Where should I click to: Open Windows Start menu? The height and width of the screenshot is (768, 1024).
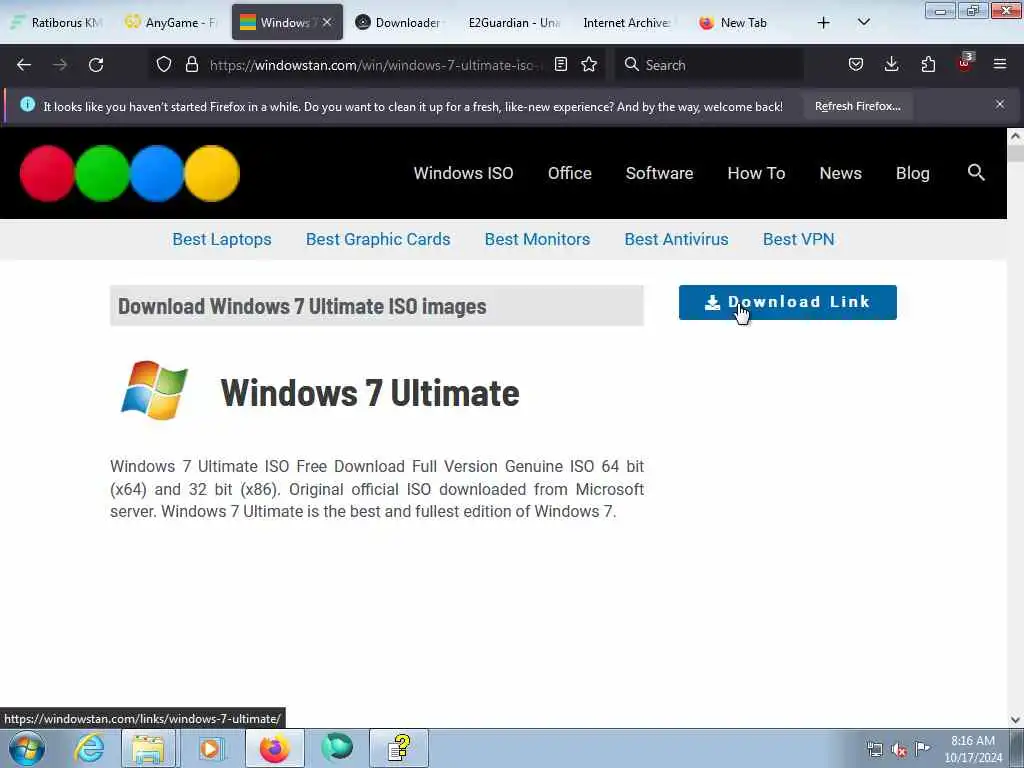coord(27,748)
